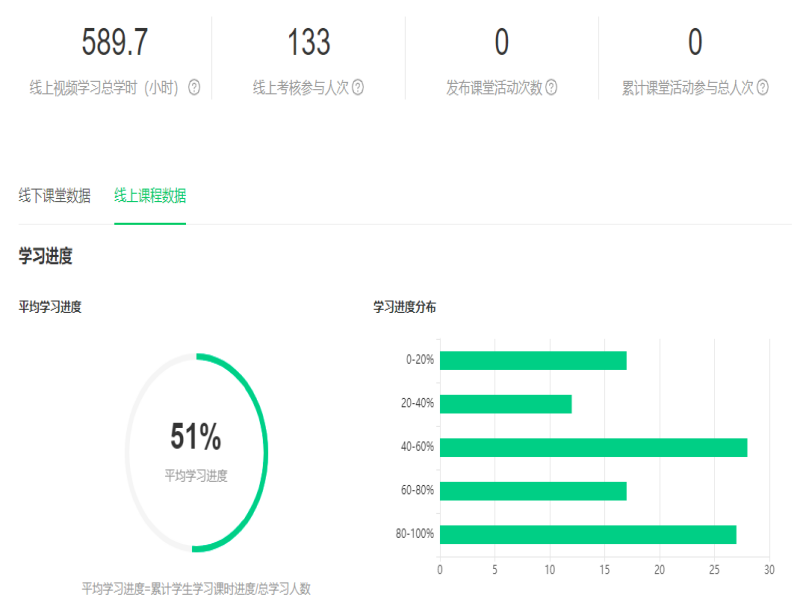Click the 51% value inside the ring
800x600 pixels.
pyautogui.click(x=196, y=438)
